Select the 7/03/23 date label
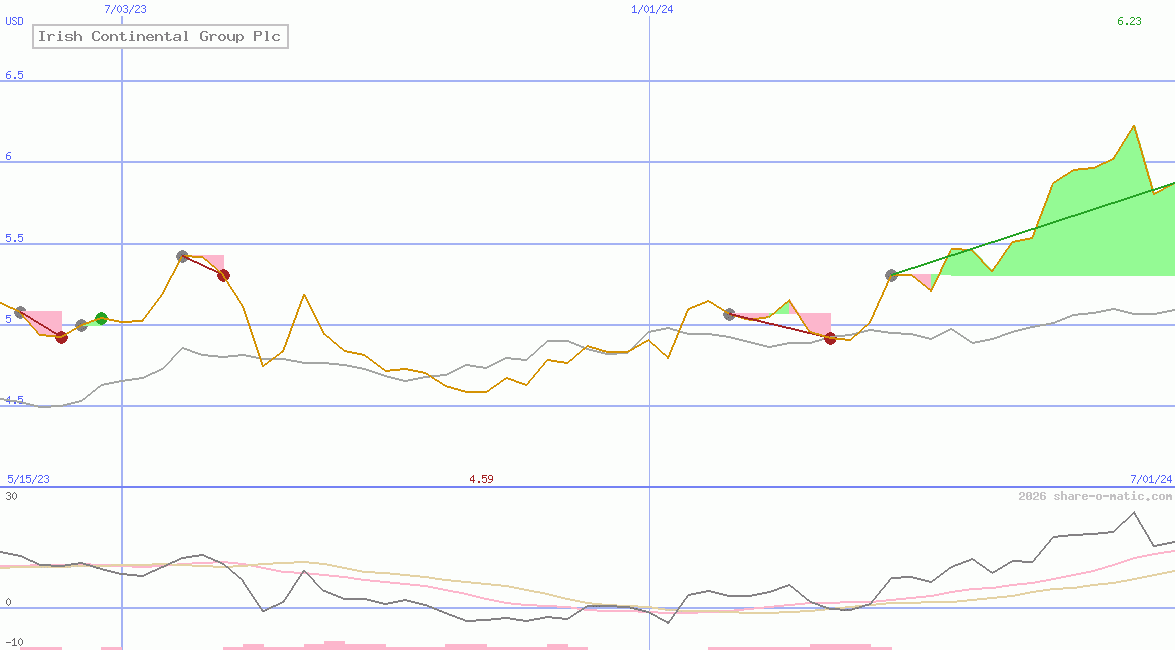Screen dimensions: 1175x650 pos(125,9)
